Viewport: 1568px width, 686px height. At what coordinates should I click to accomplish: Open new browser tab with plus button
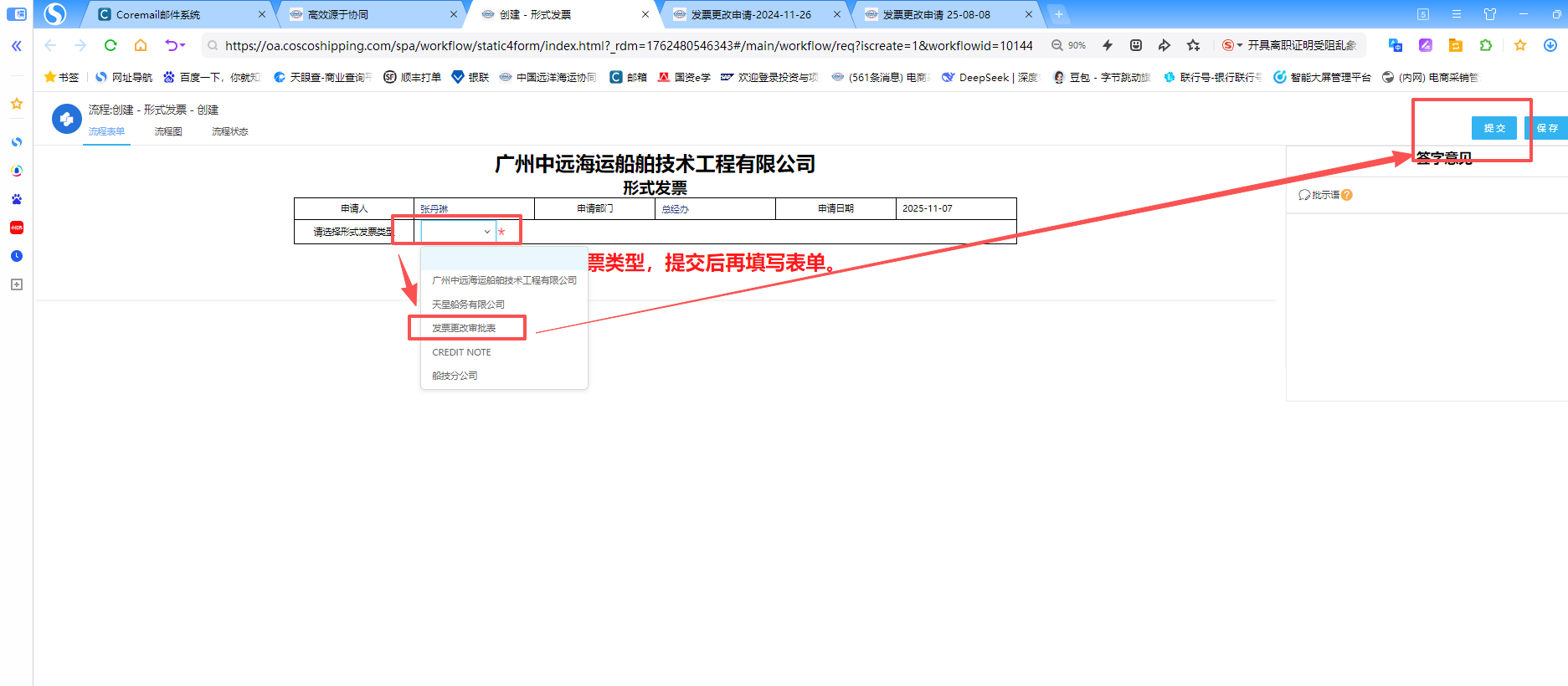coord(1058,14)
